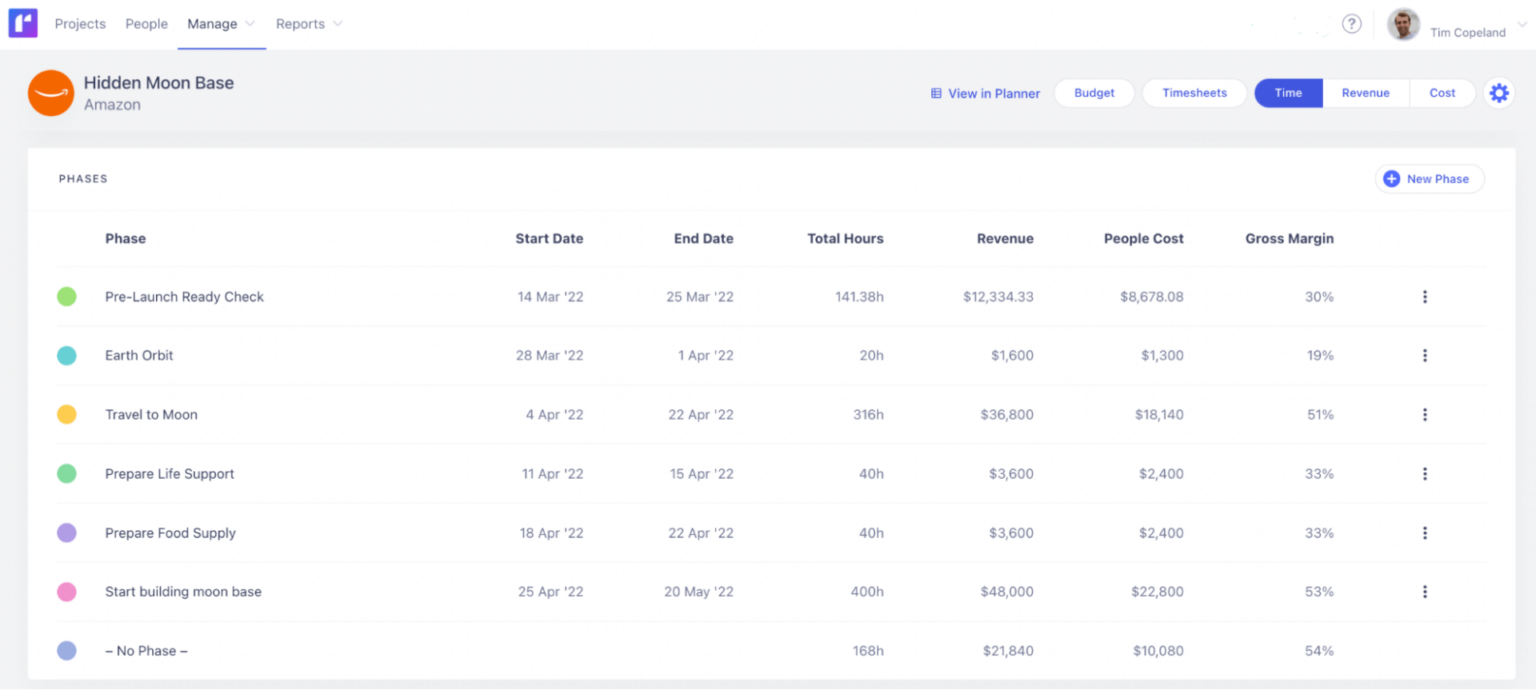The height and width of the screenshot is (690, 1536).
Task: Click the plus icon on New Phase
Action: [x=1391, y=178]
